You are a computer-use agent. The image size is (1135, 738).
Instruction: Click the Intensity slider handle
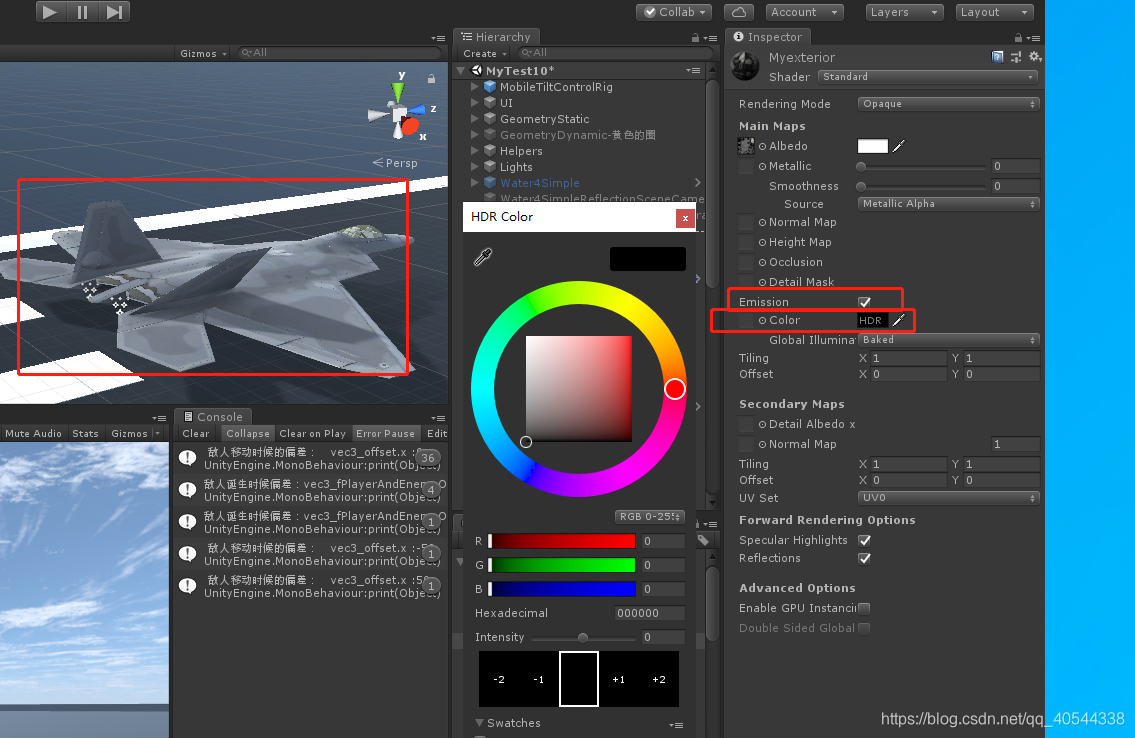tap(583, 637)
